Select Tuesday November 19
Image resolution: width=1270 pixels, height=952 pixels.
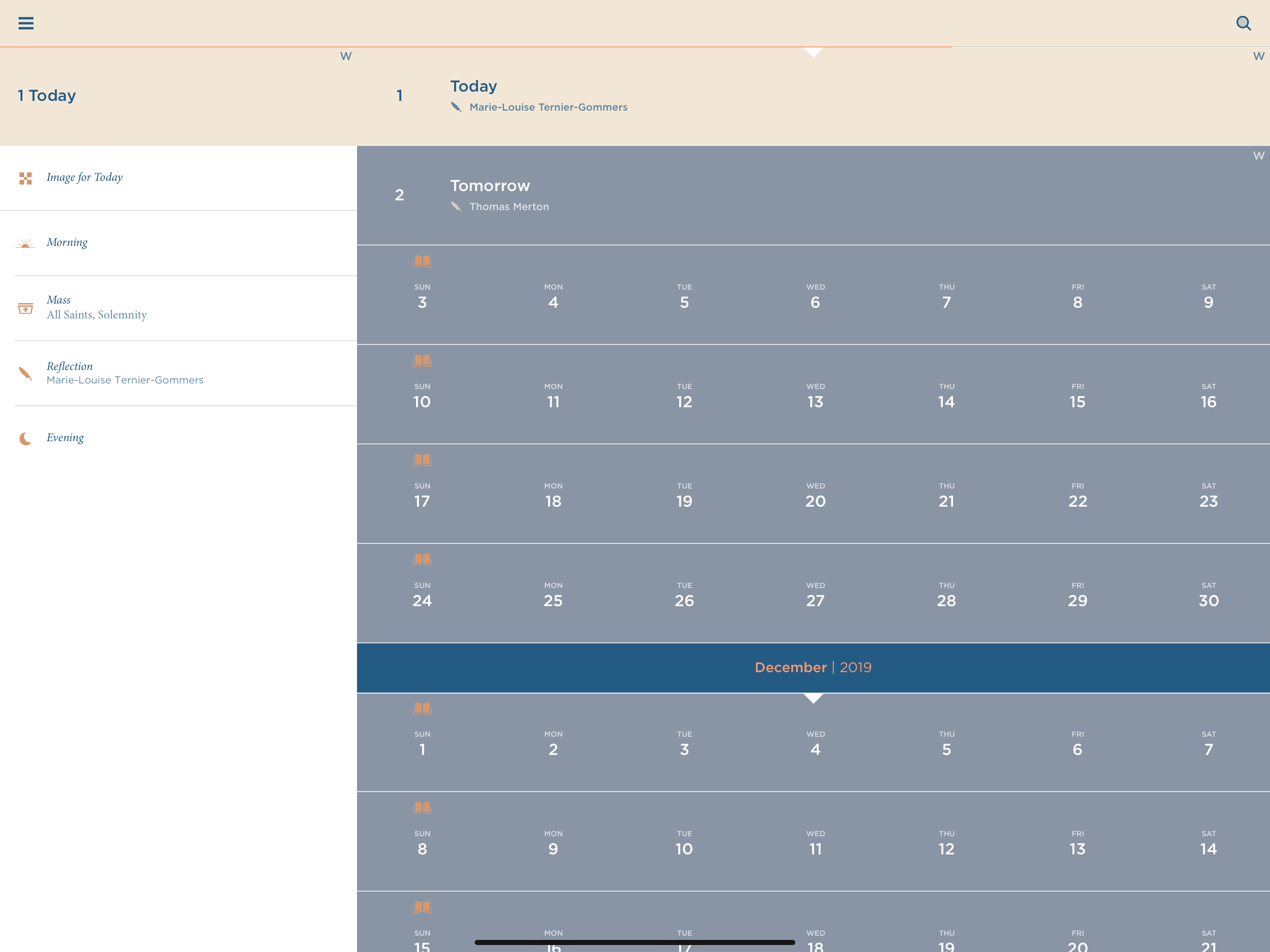(x=684, y=495)
